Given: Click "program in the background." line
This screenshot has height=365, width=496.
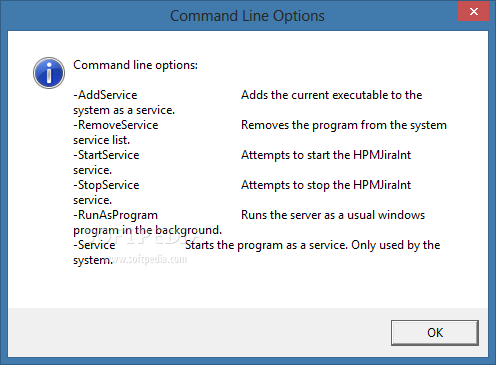Looking at the screenshot, I should click(x=147, y=230).
